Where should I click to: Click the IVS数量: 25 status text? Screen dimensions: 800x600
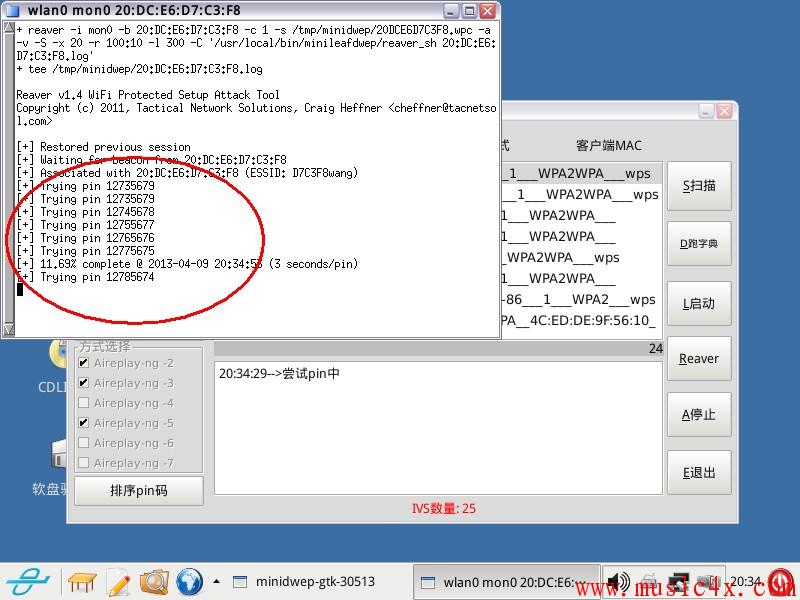click(443, 508)
